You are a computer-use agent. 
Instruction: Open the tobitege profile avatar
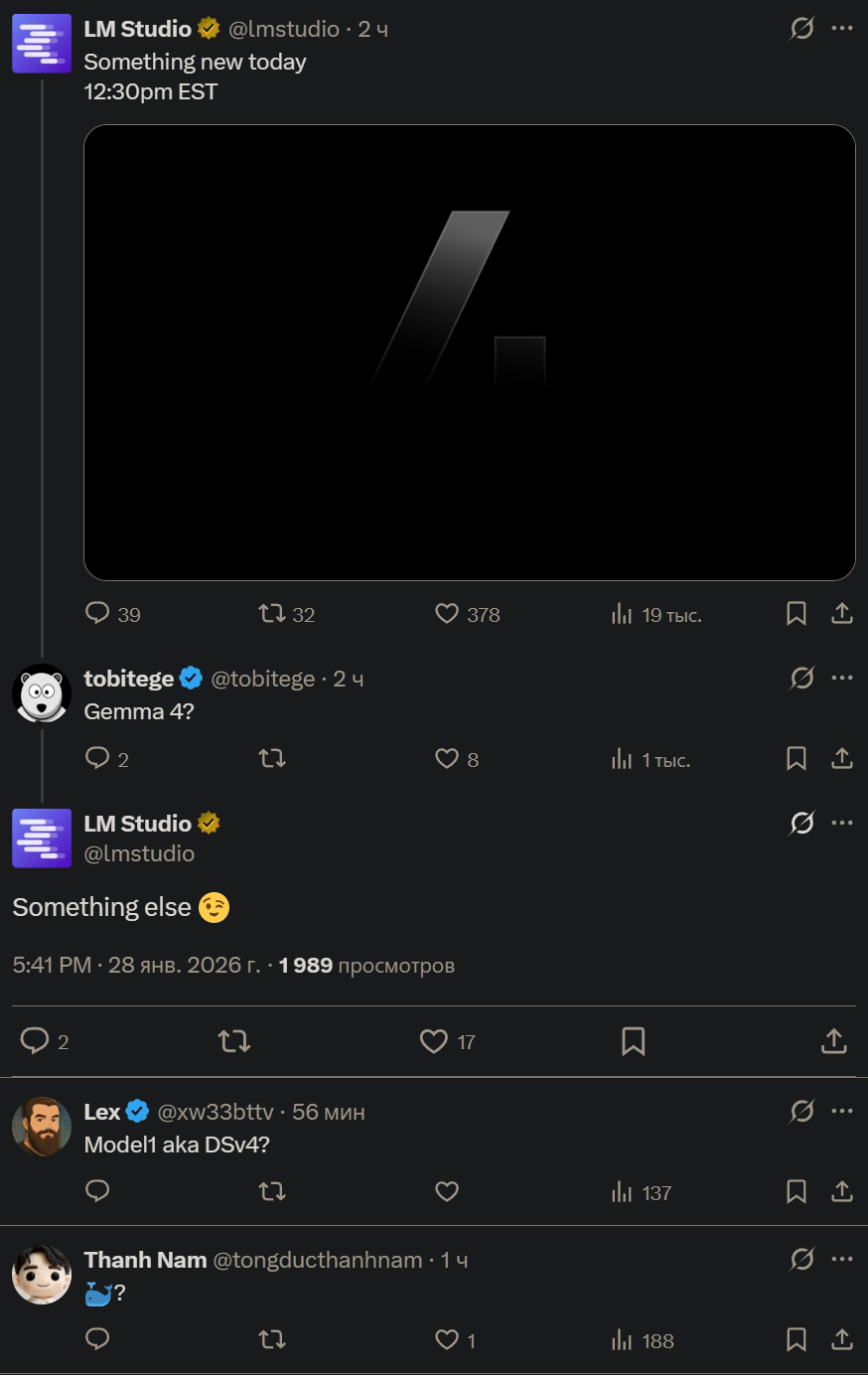pos(42,693)
